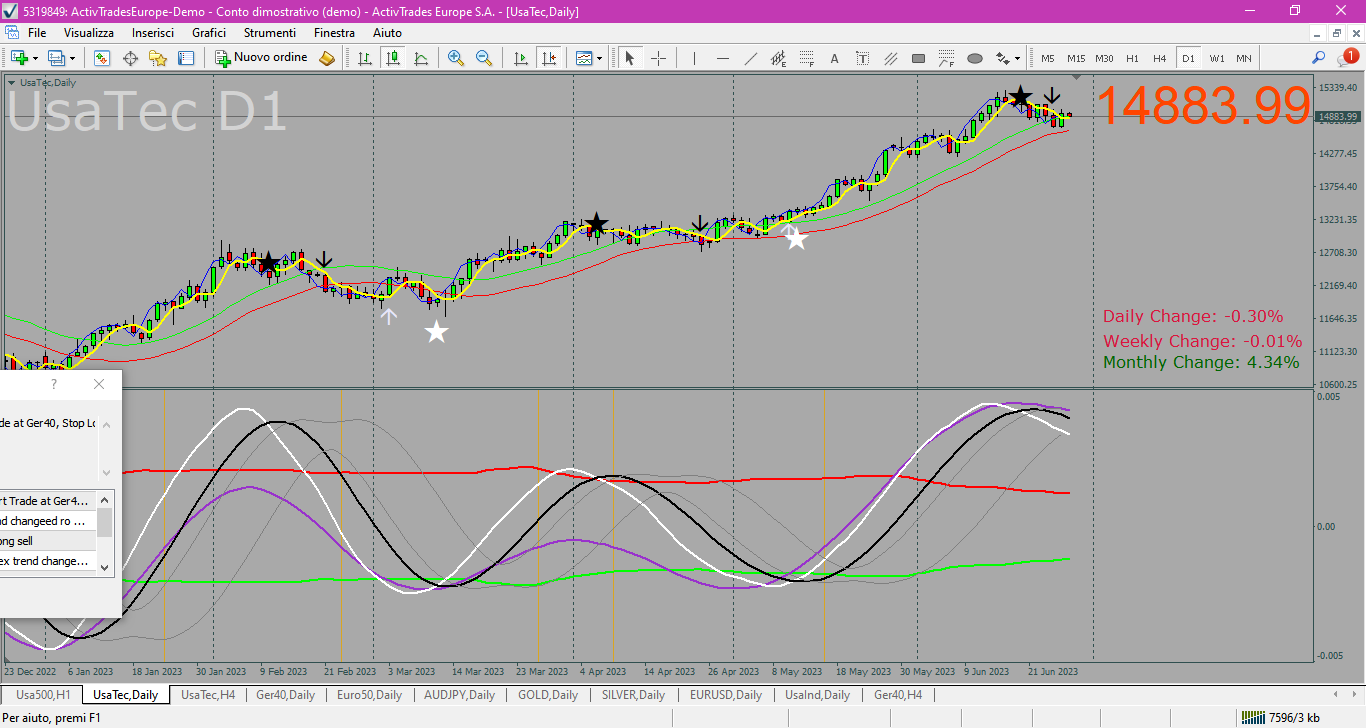Select the equidistant channel tool

point(778,58)
